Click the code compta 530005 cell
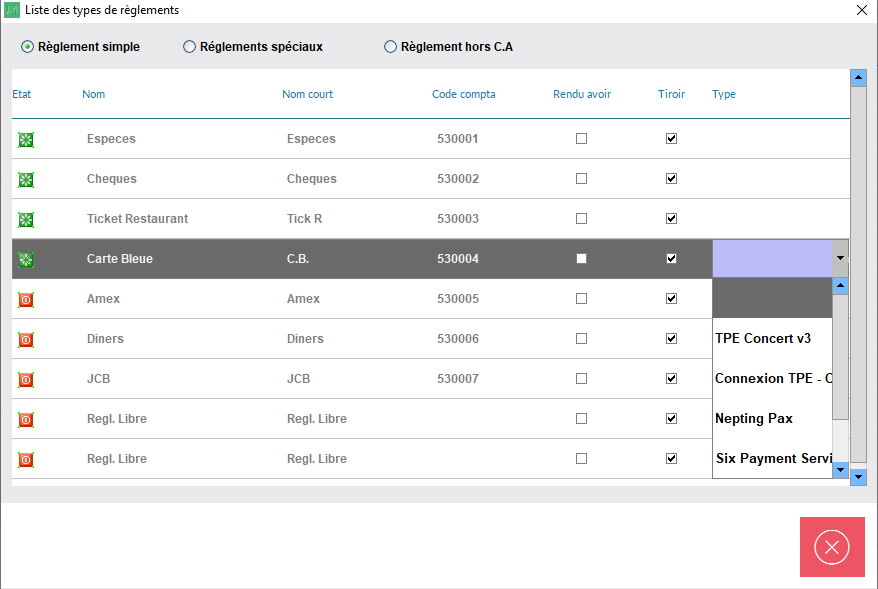The image size is (878, 589). pyautogui.click(x=457, y=298)
